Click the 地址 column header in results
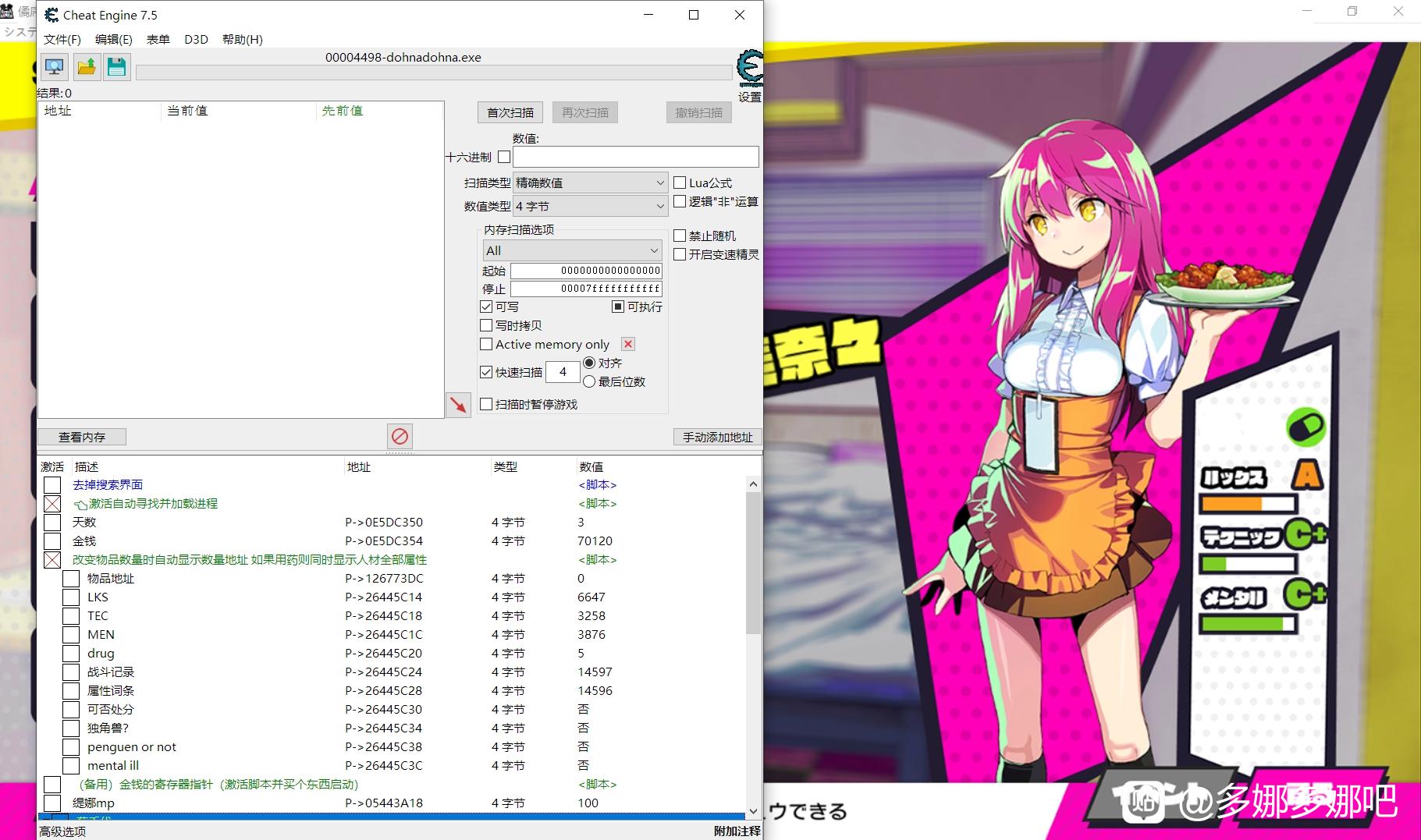Screen dimensions: 1421x840 coord(58,111)
